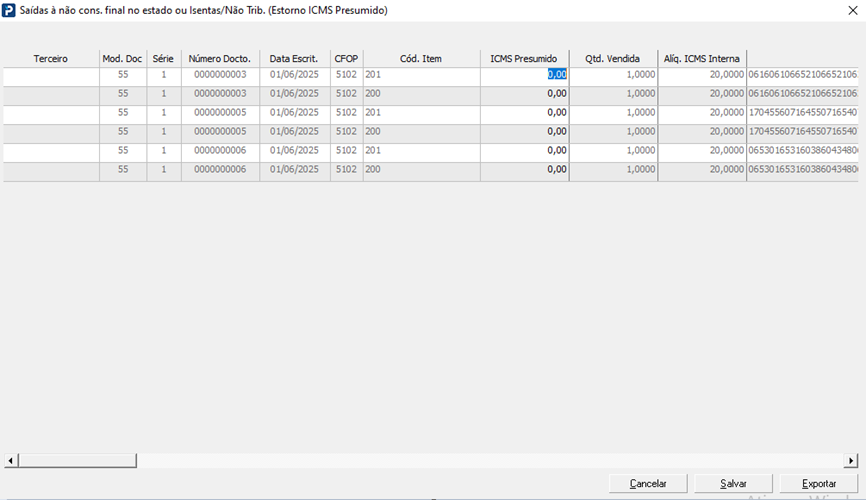Image resolution: width=866 pixels, height=500 pixels.
Task: Select ICMS Presumido cell for doc 0000000005 item 201
Action: pos(525,113)
